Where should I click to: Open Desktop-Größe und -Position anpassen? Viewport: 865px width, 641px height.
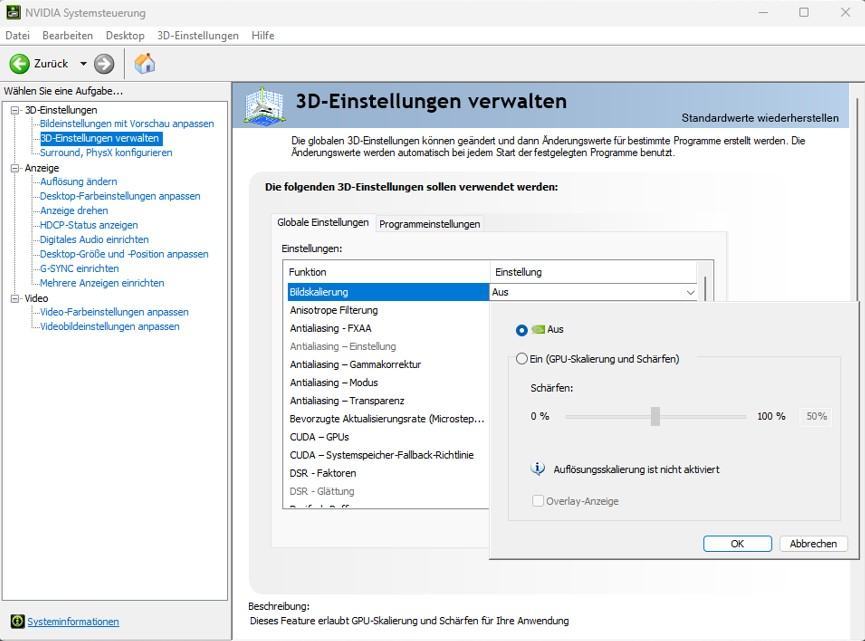pyautogui.click(x=124, y=254)
